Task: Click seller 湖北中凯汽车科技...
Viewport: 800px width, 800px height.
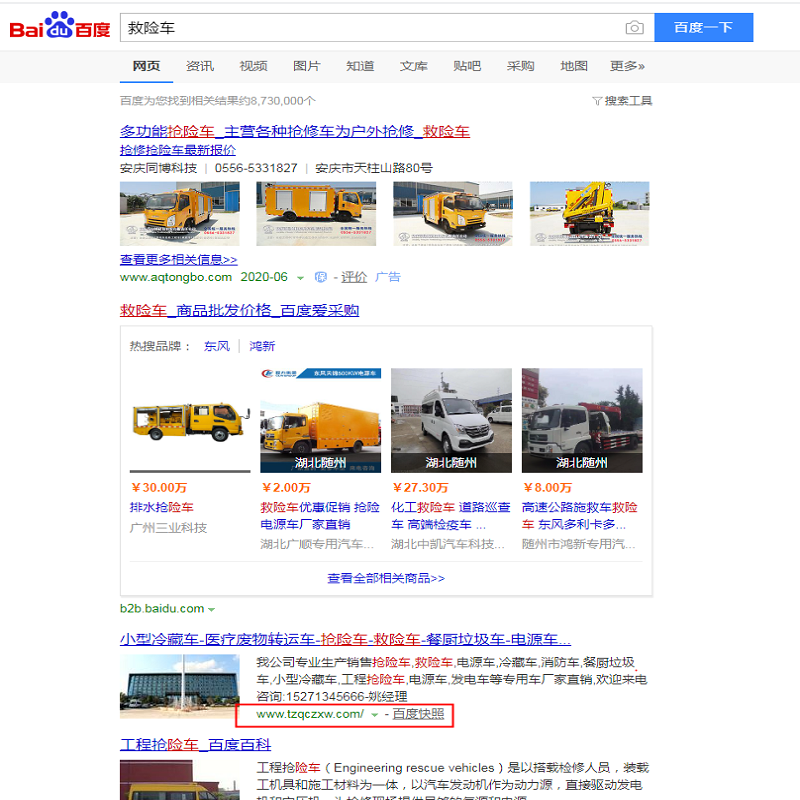Action: (x=448, y=544)
